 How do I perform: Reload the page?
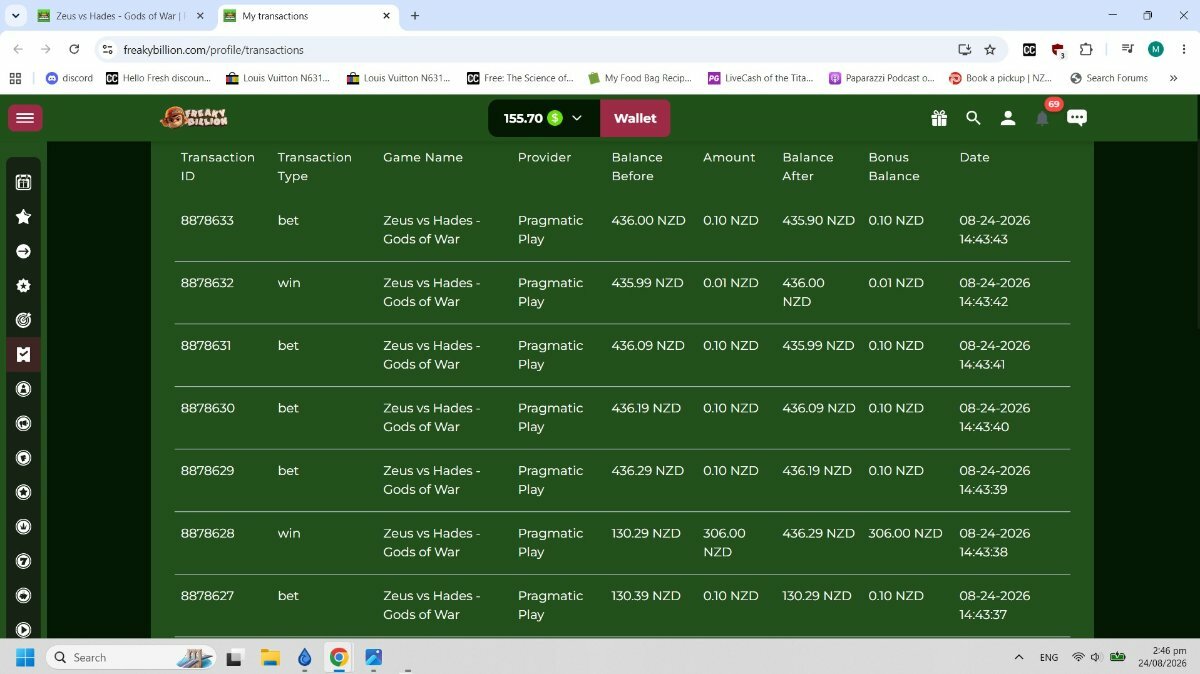[74, 49]
